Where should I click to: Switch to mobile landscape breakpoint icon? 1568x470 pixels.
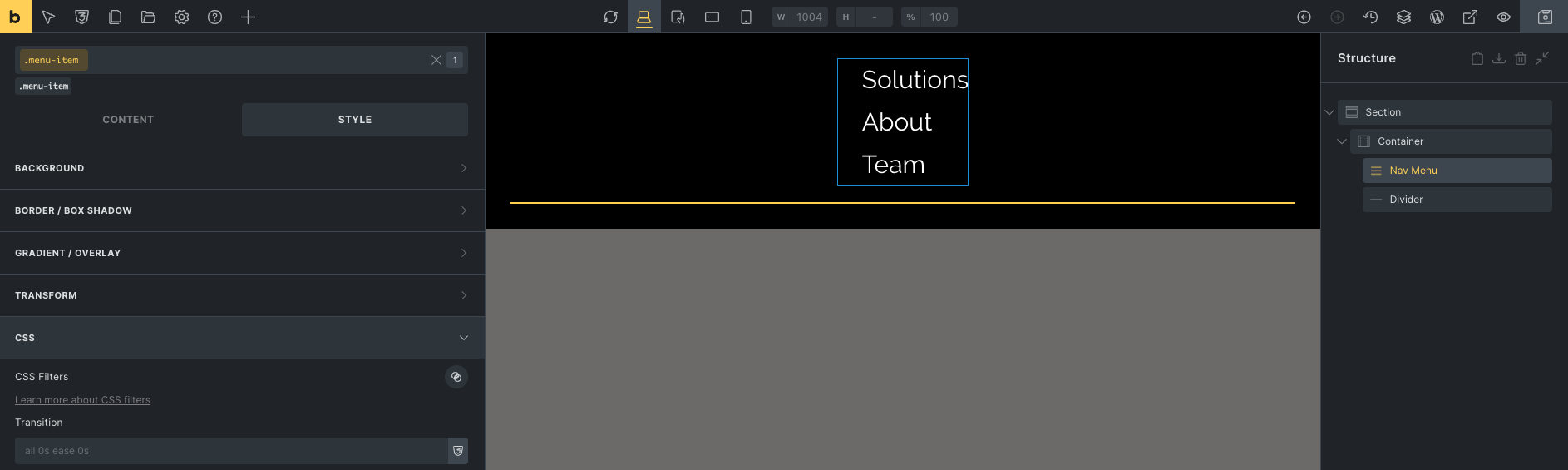click(x=712, y=17)
